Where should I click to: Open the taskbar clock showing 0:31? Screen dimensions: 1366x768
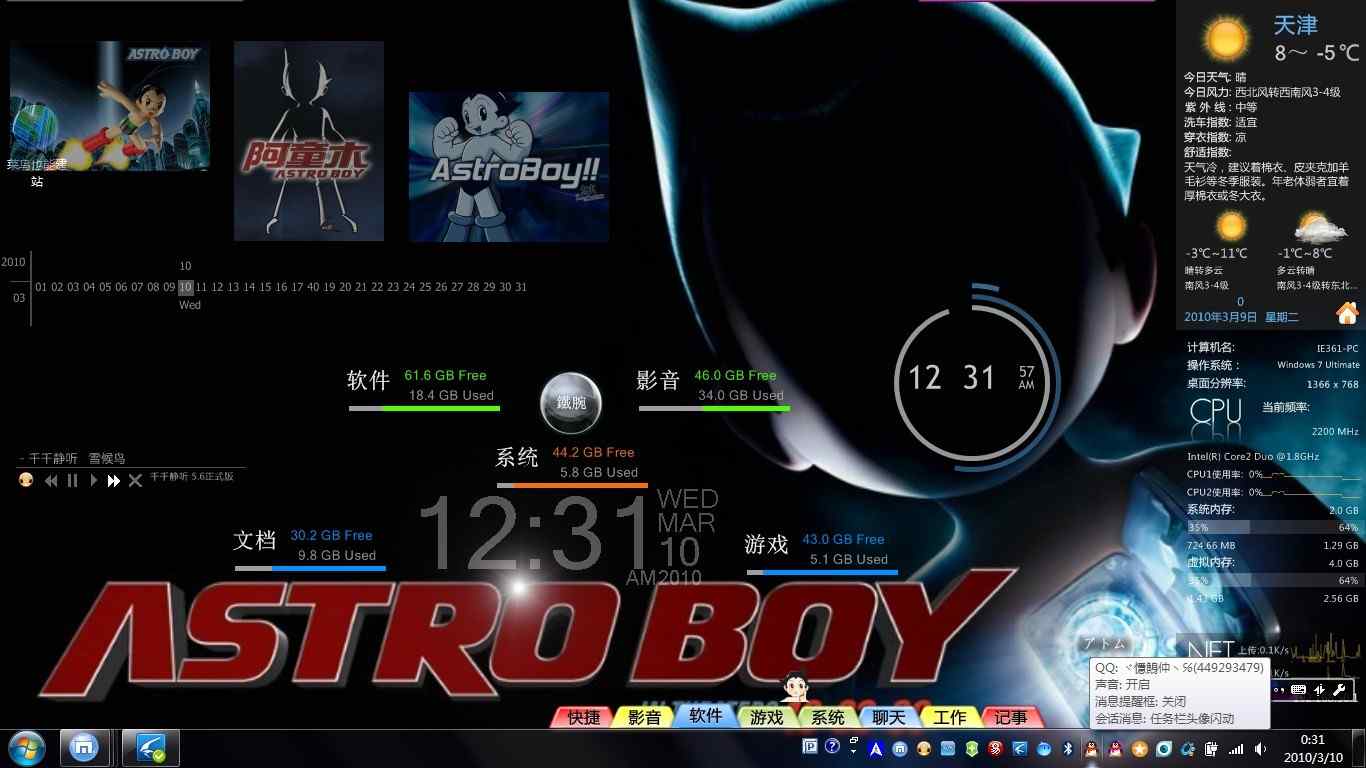(x=1311, y=748)
